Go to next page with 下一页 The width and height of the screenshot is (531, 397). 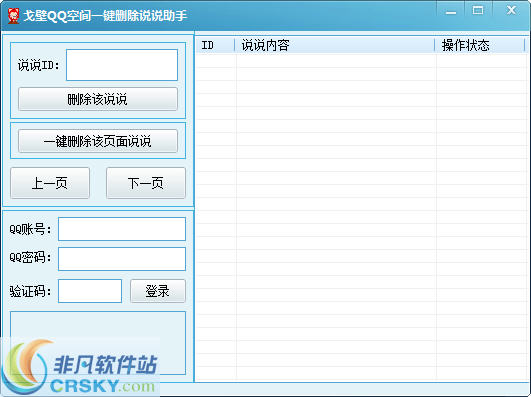pos(146,183)
